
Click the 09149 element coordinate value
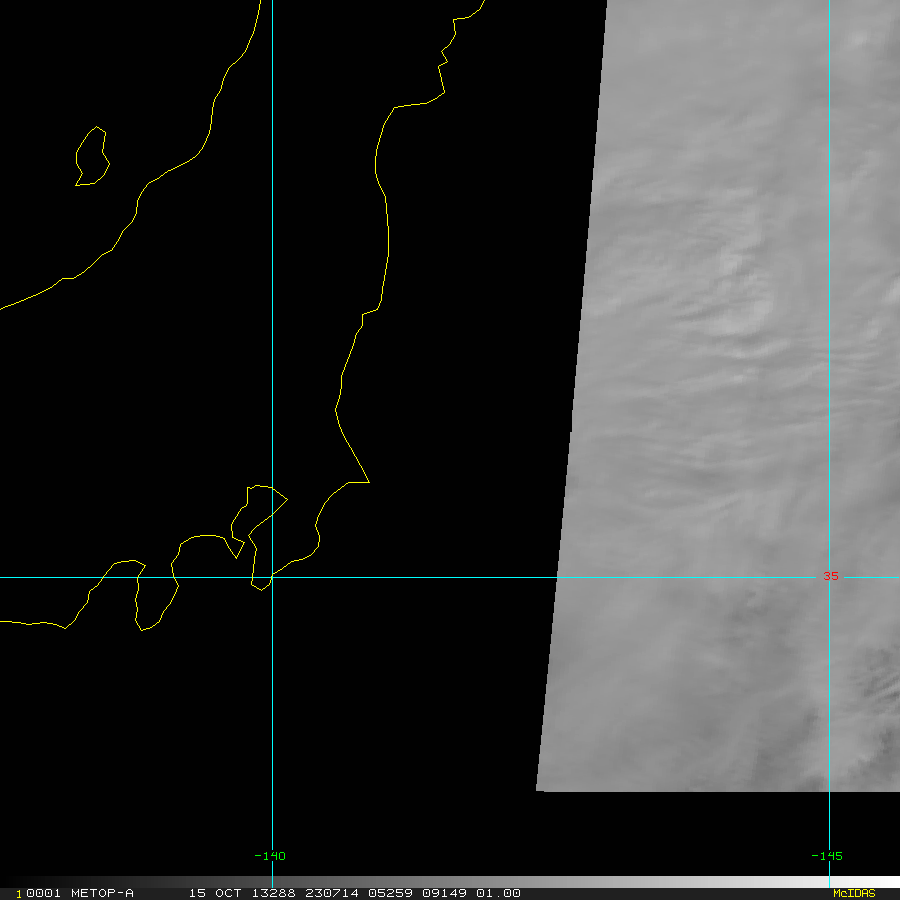pyautogui.click(x=444, y=893)
